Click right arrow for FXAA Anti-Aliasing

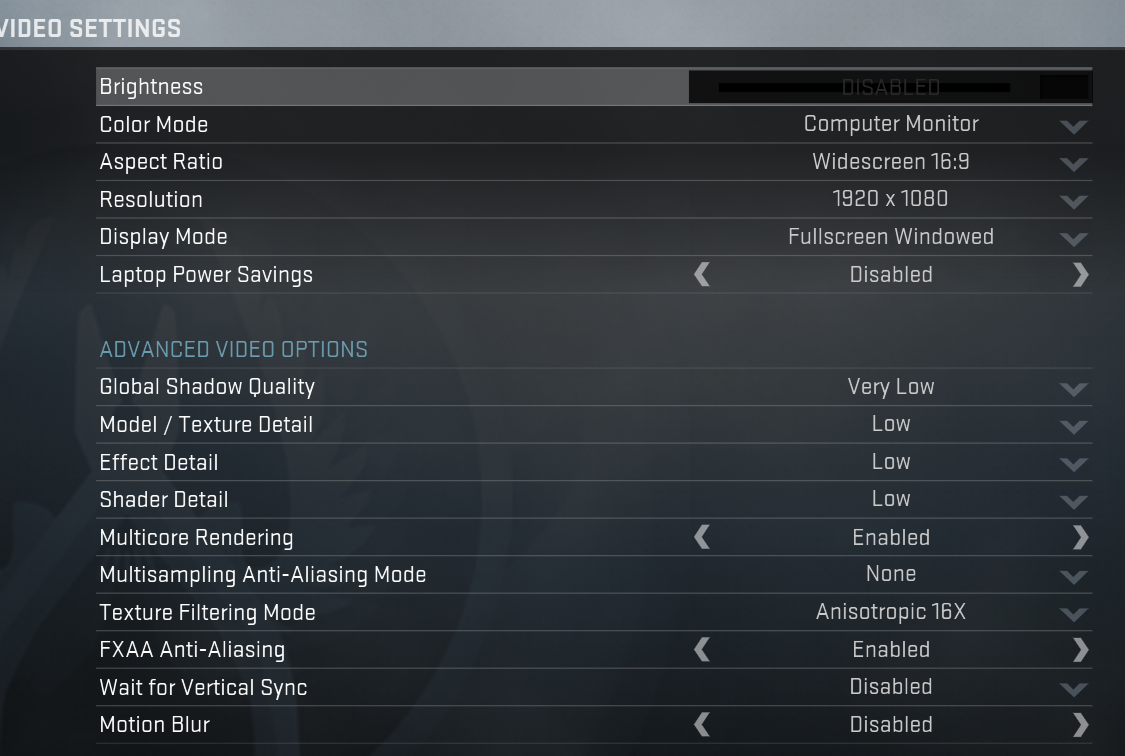pyautogui.click(x=1080, y=650)
